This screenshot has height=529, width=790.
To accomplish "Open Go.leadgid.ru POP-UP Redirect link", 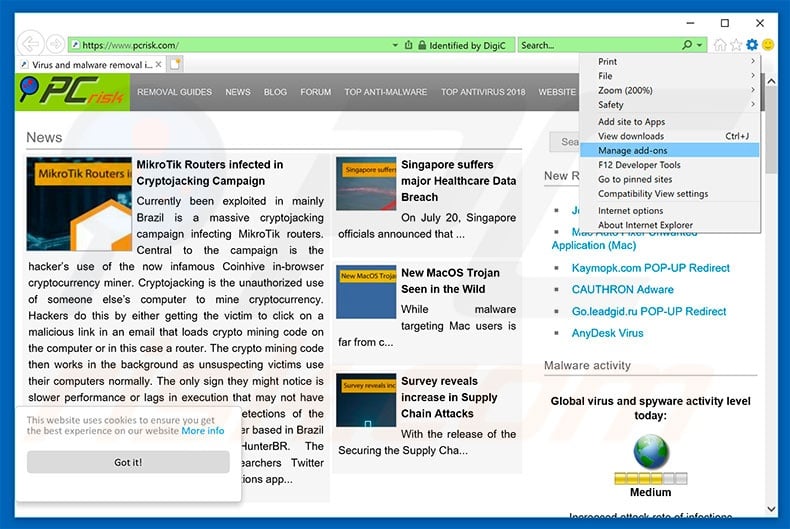I will [649, 311].
